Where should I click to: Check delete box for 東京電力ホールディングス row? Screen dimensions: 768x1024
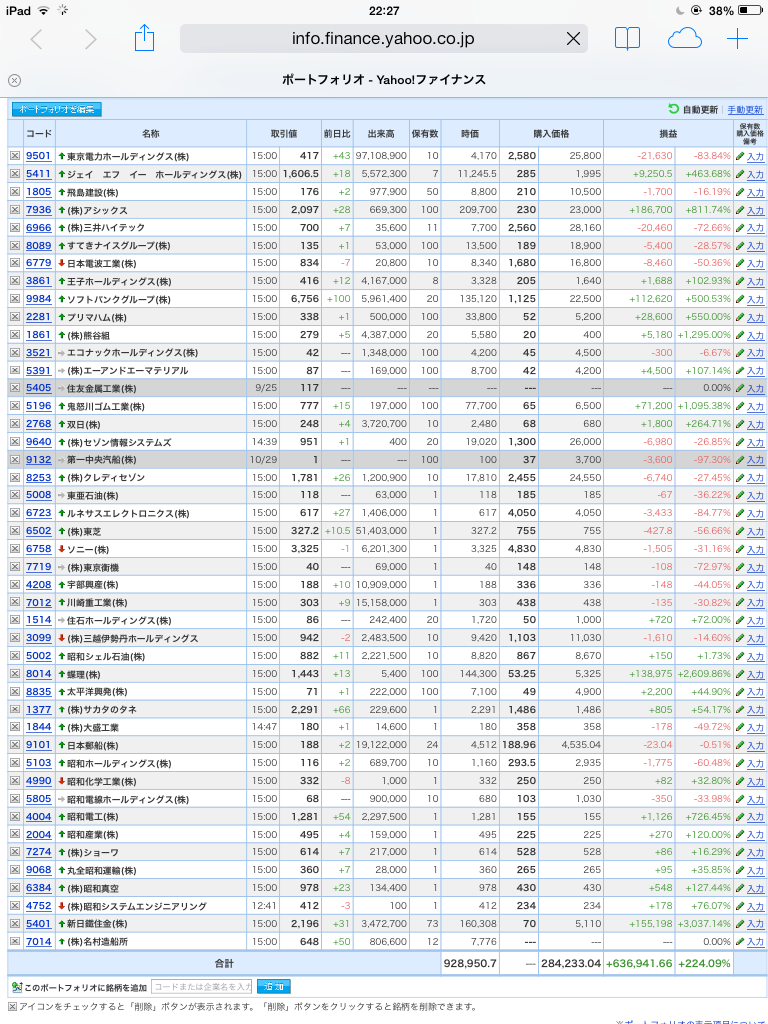tap(14, 156)
